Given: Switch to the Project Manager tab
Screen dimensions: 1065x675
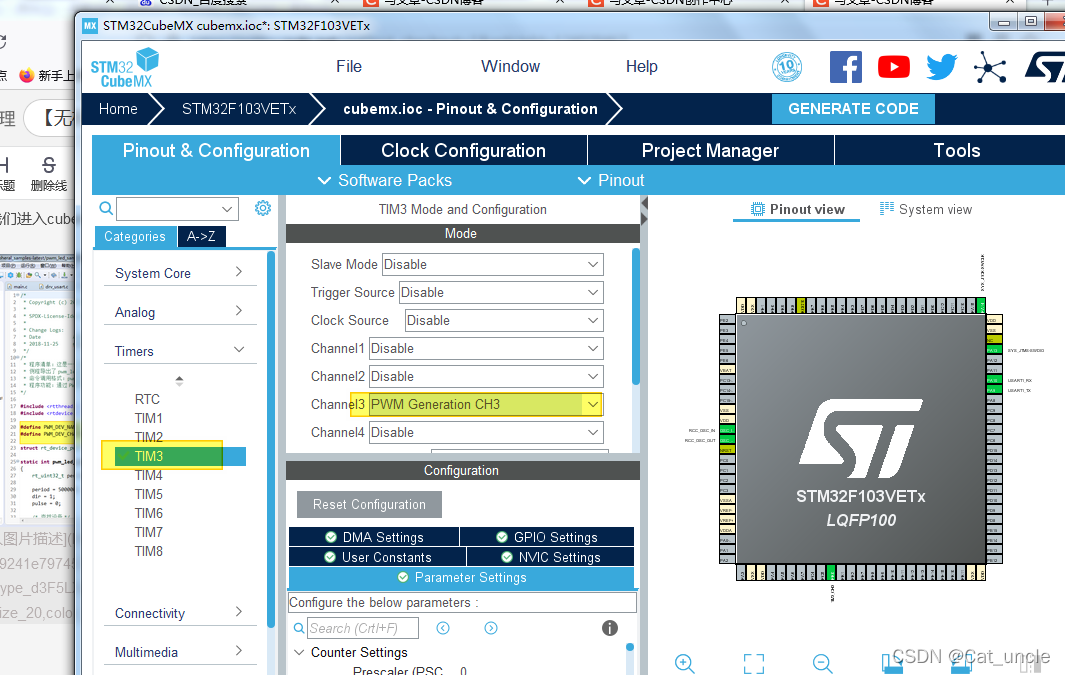Looking at the screenshot, I should pos(710,150).
